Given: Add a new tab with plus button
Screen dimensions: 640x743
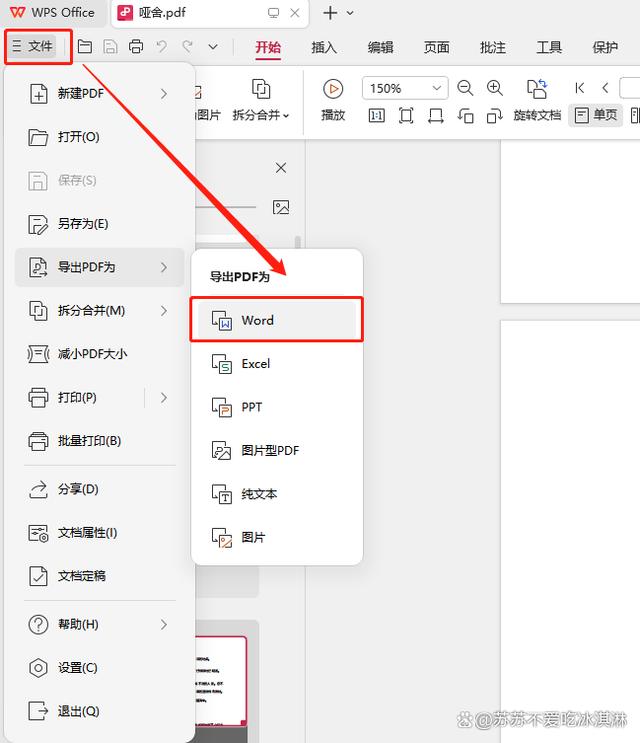Looking at the screenshot, I should (330, 13).
